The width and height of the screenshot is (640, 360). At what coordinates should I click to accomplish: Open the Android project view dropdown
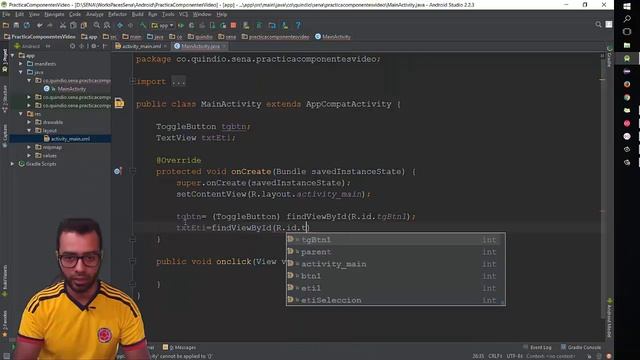pyautogui.click(x=32, y=46)
